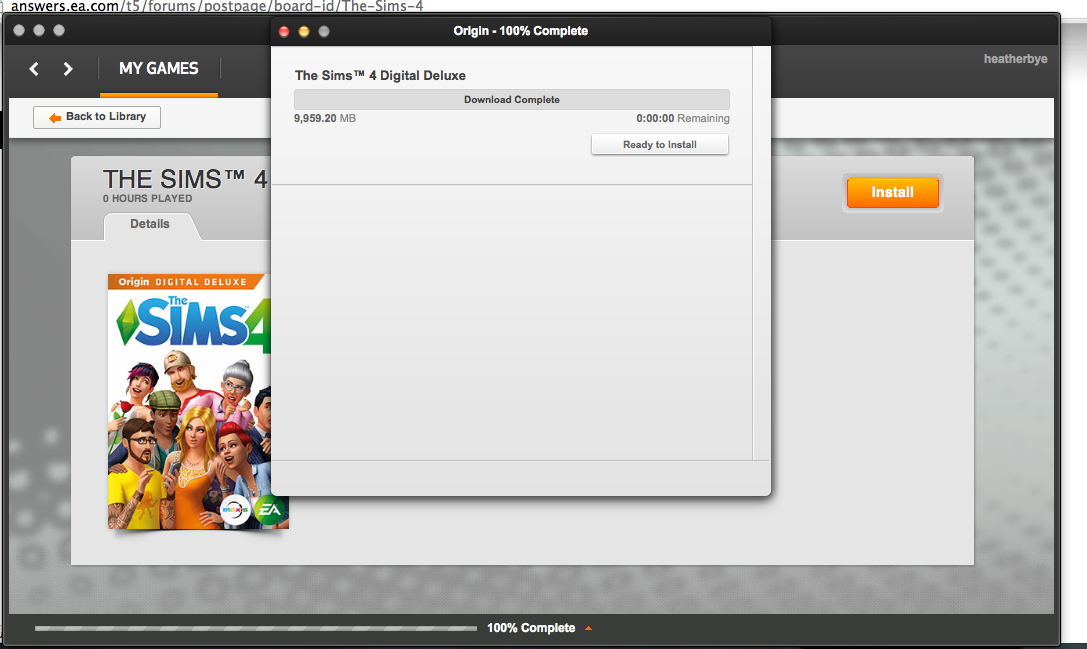Image resolution: width=1087 pixels, height=649 pixels.
Task: Select the Details tab
Action: click(x=150, y=225)
